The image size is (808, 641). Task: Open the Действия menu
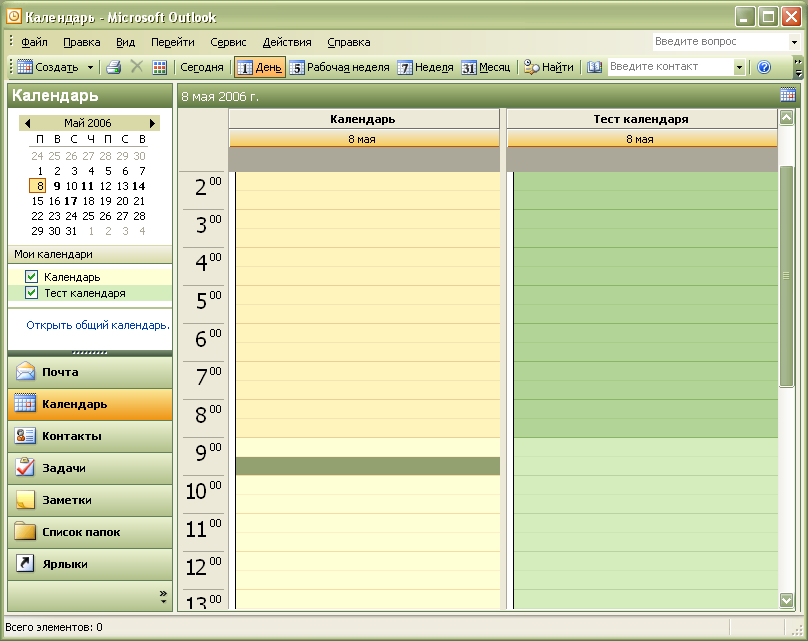coord(287,42)
